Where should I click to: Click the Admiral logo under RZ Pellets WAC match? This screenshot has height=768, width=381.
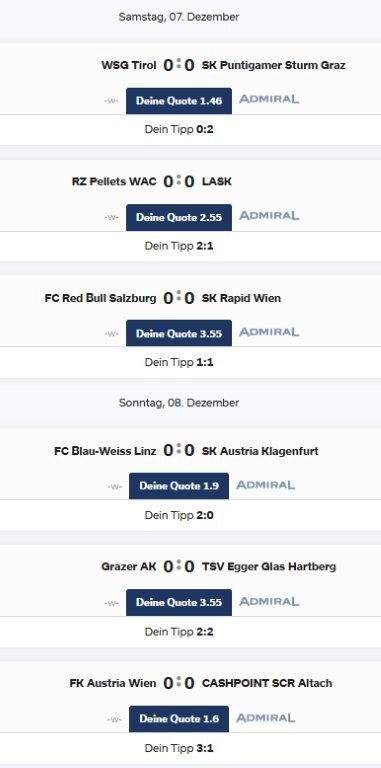point(269,216)
